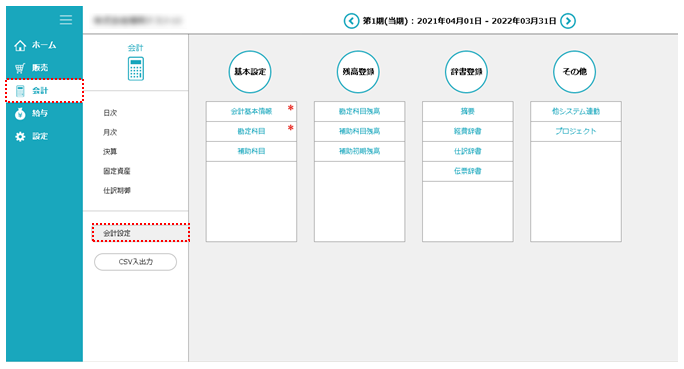684x369 pixels.
Task: Click the CSV入出力 button
Action: 136,262
